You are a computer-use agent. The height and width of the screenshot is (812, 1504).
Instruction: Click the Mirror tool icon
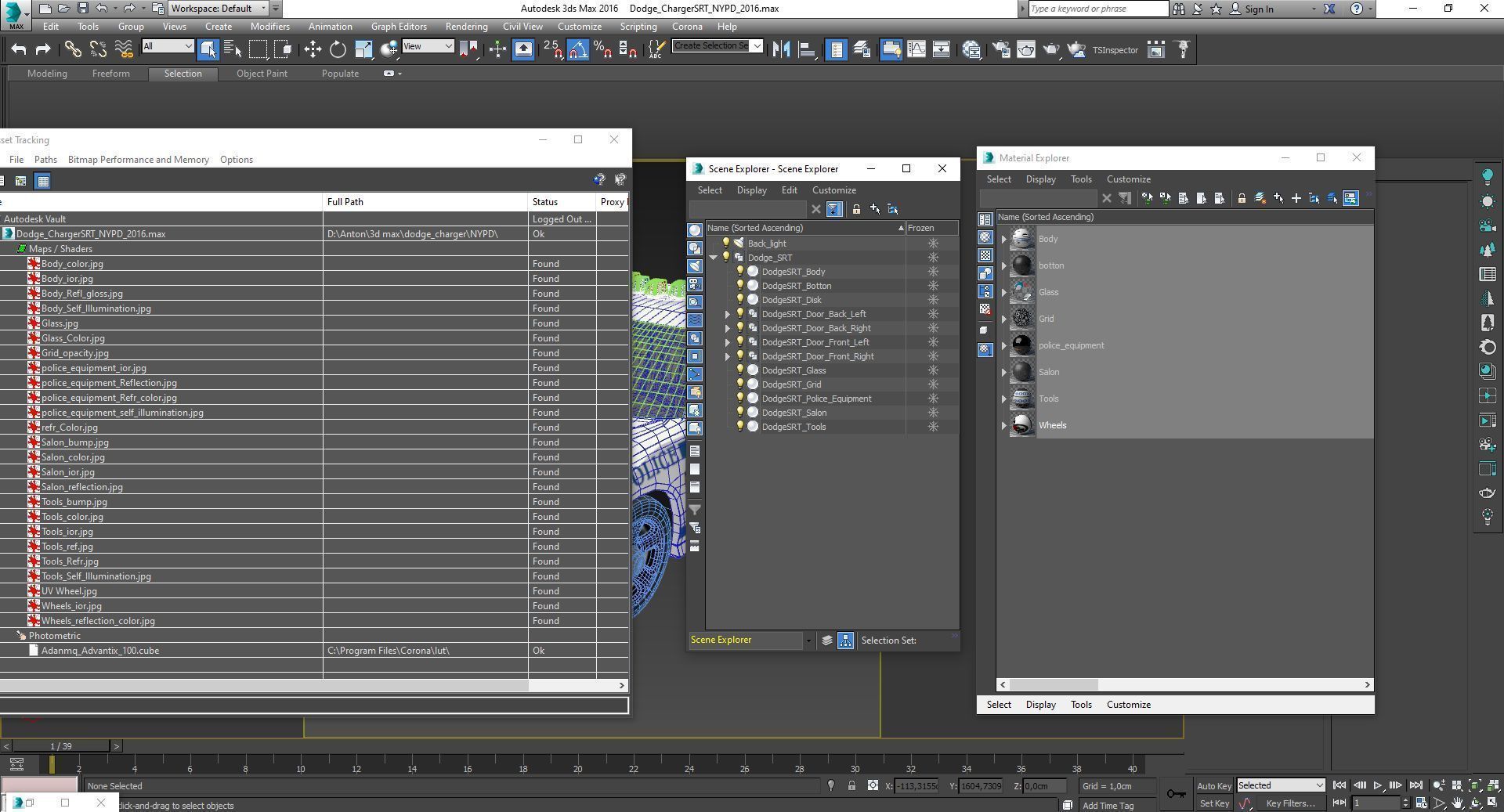781,49
